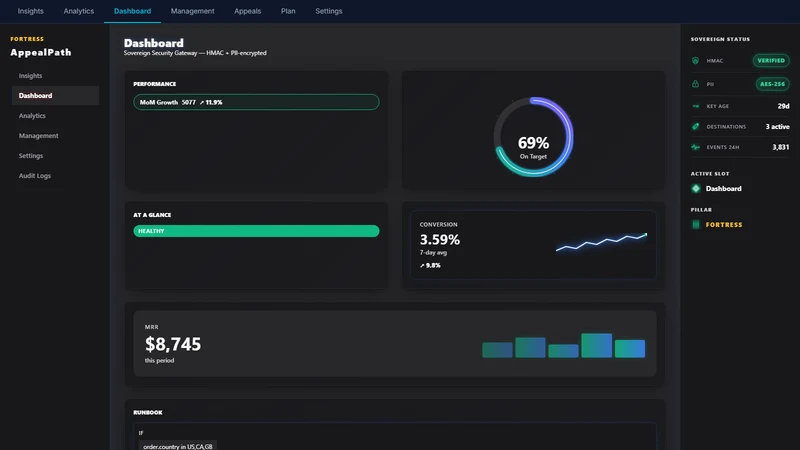Click the HEALTHY status bar

pyautogui.click(x=256, y=231)
